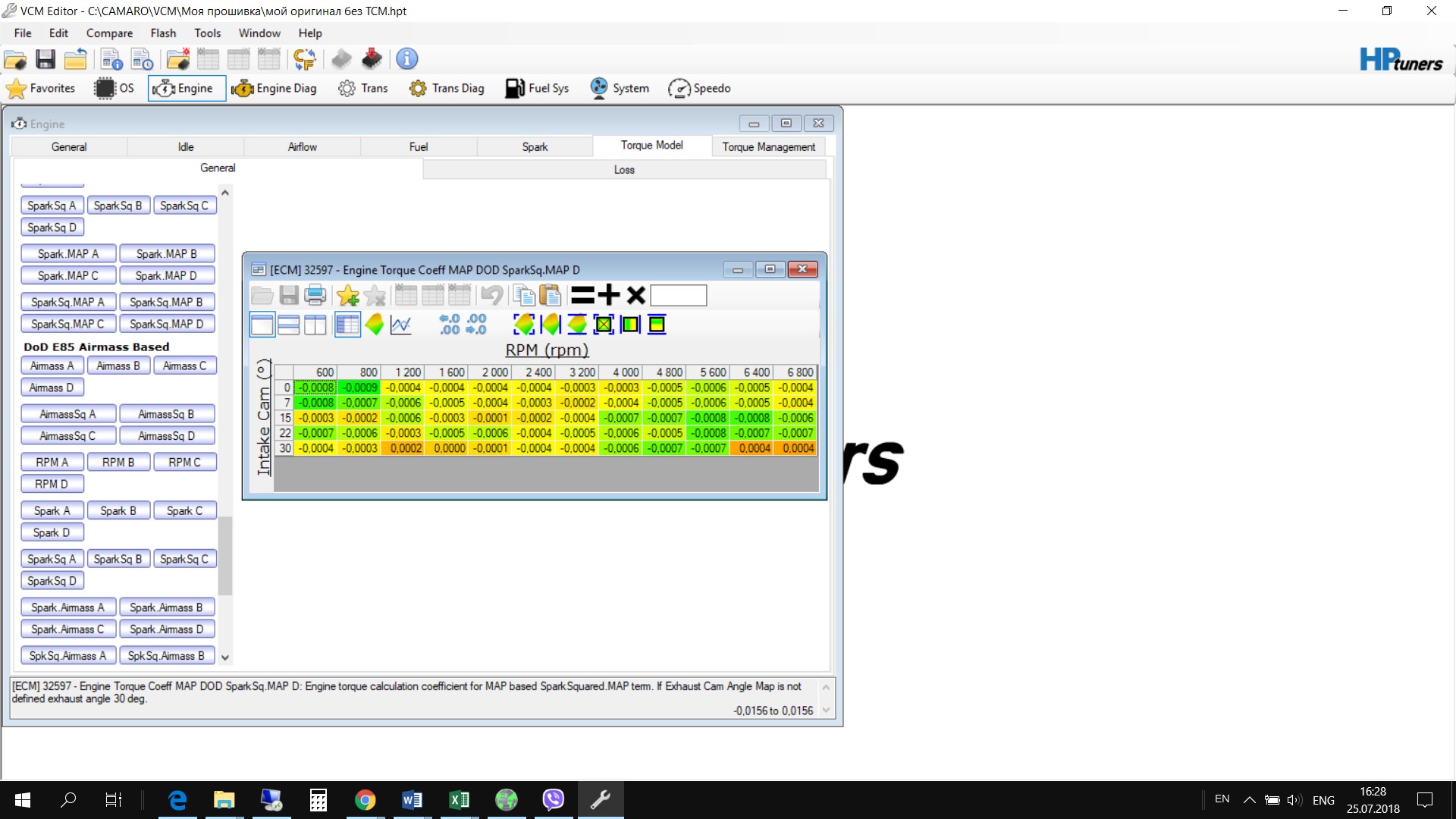Image resolution: width=1456 pixels, height=819 pixels.
Task: Toggle the 3D surface view button
Action: pos(374,325)
